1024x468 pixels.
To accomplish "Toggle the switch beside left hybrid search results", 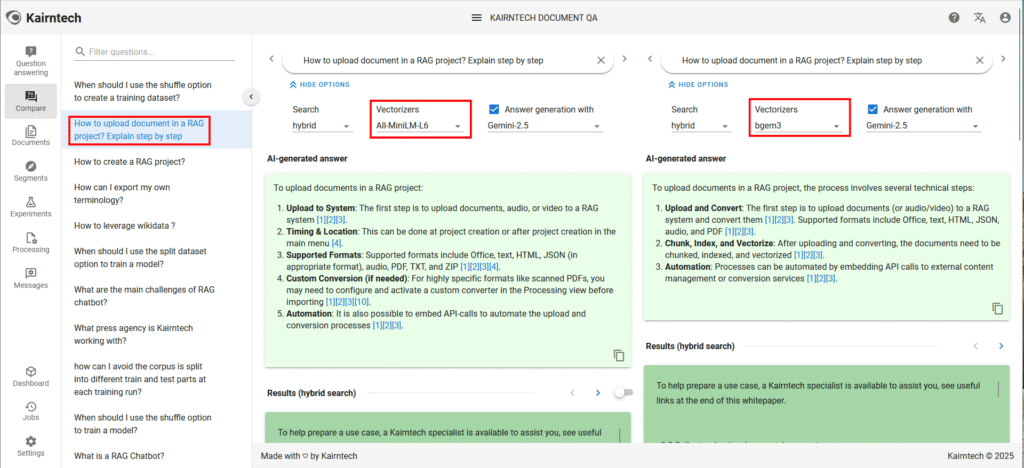I will [x=622, y=393].
